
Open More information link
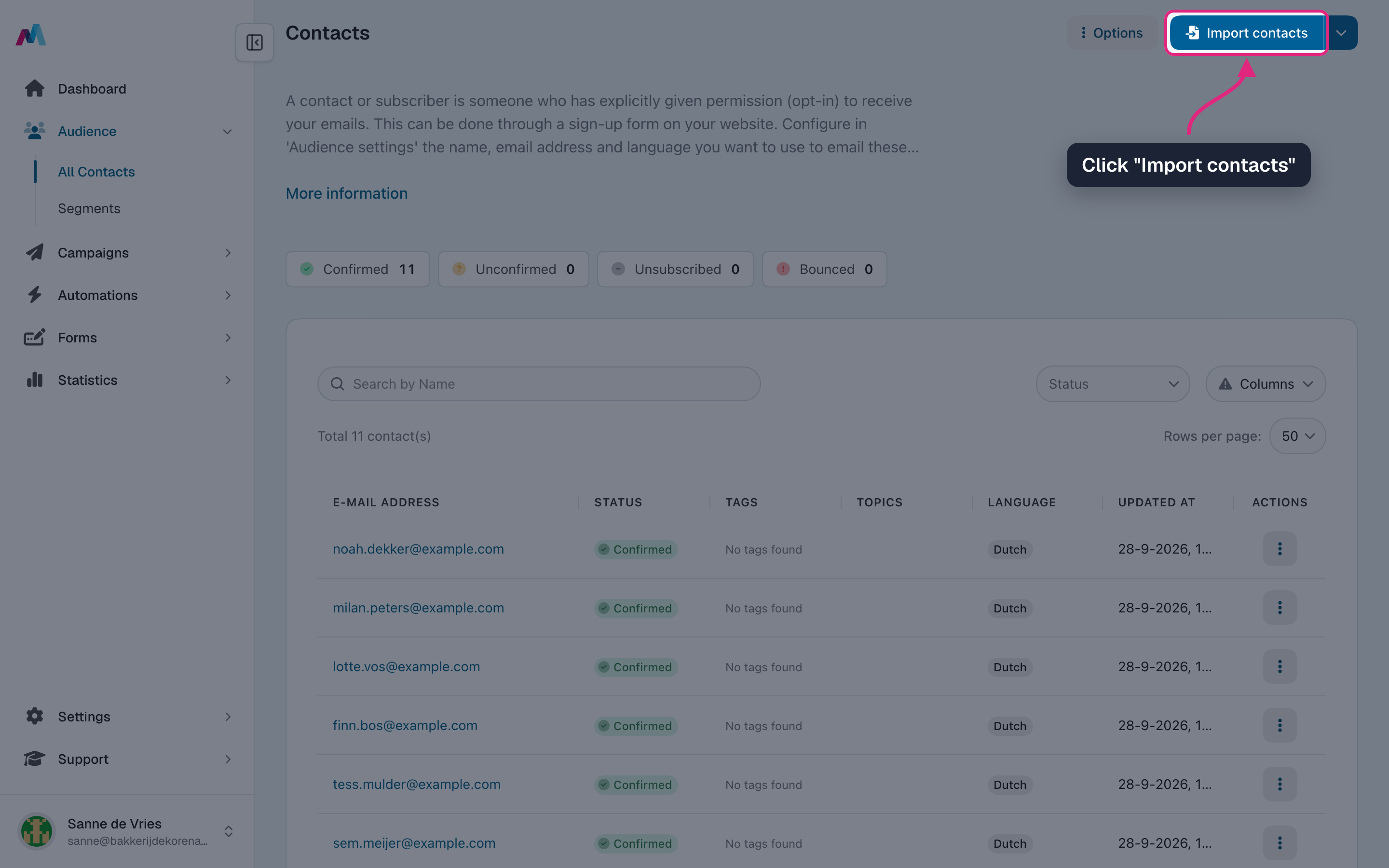pos(347,193)
